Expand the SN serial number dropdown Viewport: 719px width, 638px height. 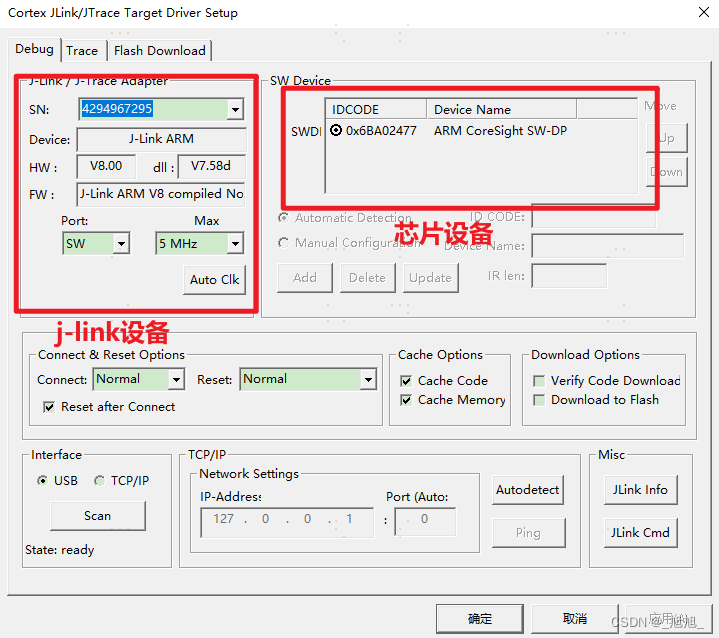[235, 109]
